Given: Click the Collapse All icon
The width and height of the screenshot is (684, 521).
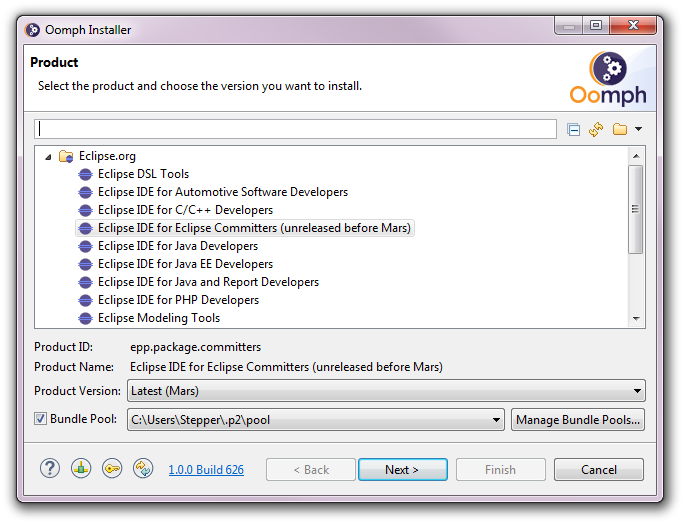Looking at the screenshot, I should 573,130.
